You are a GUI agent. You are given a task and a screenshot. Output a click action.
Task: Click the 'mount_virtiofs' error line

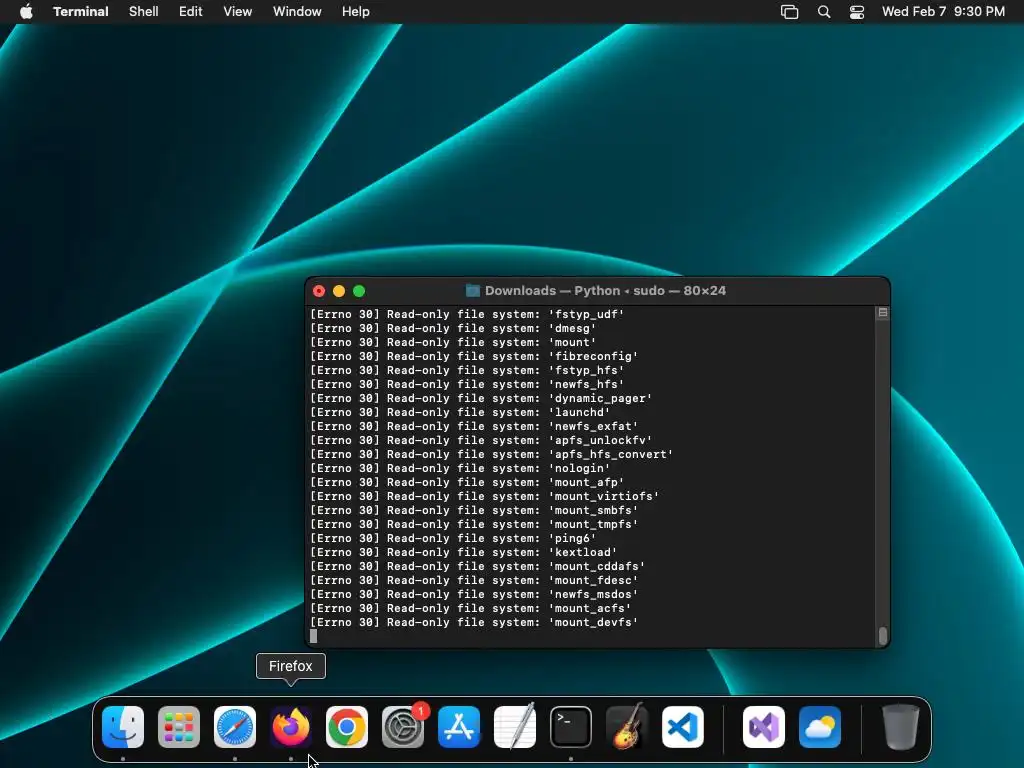484,496
